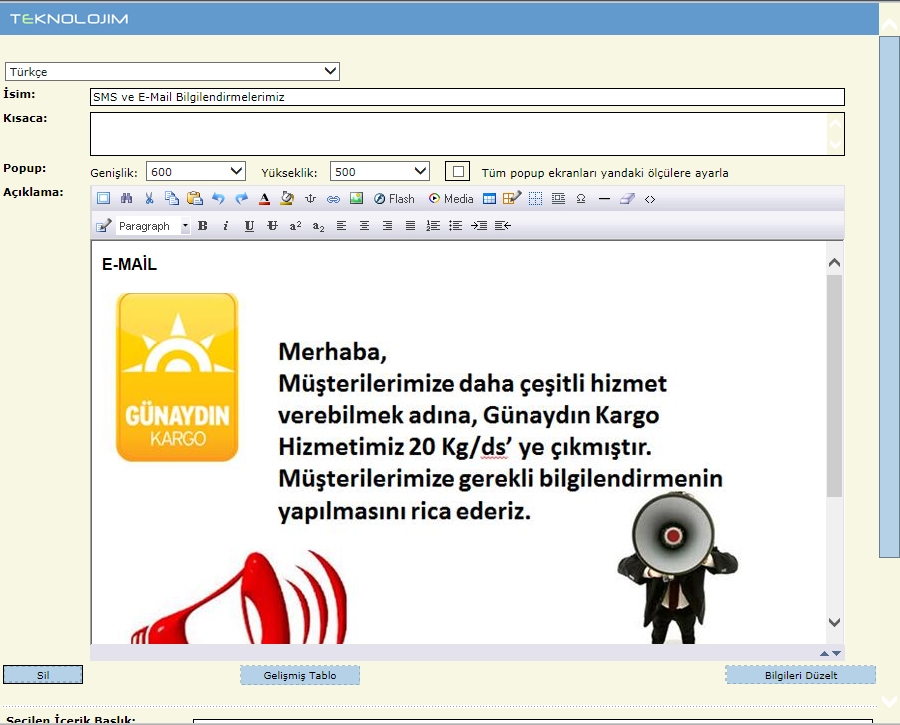Check the apply-to-all-popups checkbox
The width and height of the screenshot is (900, 725).
click(x=457, y=171)
